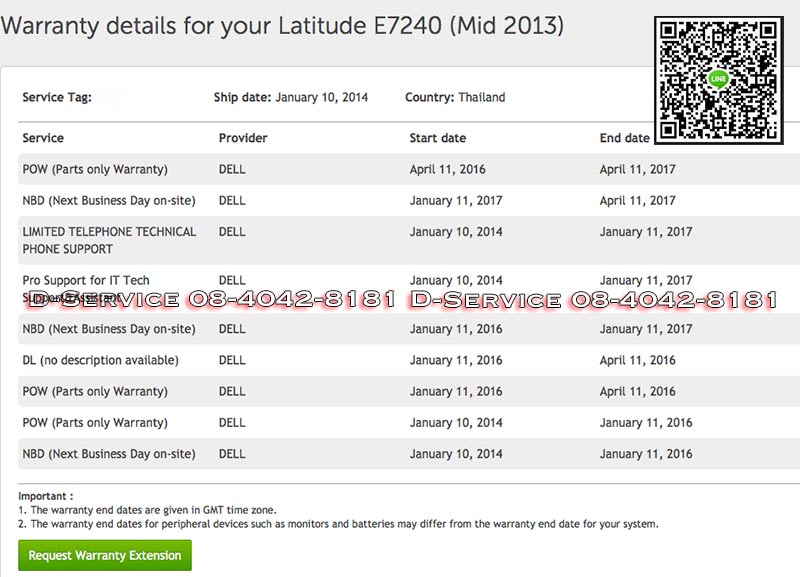Click DELL provider in the LIMITED TELEPHONE row
Viewport: 800px width, 577px height.
[232, 232]
